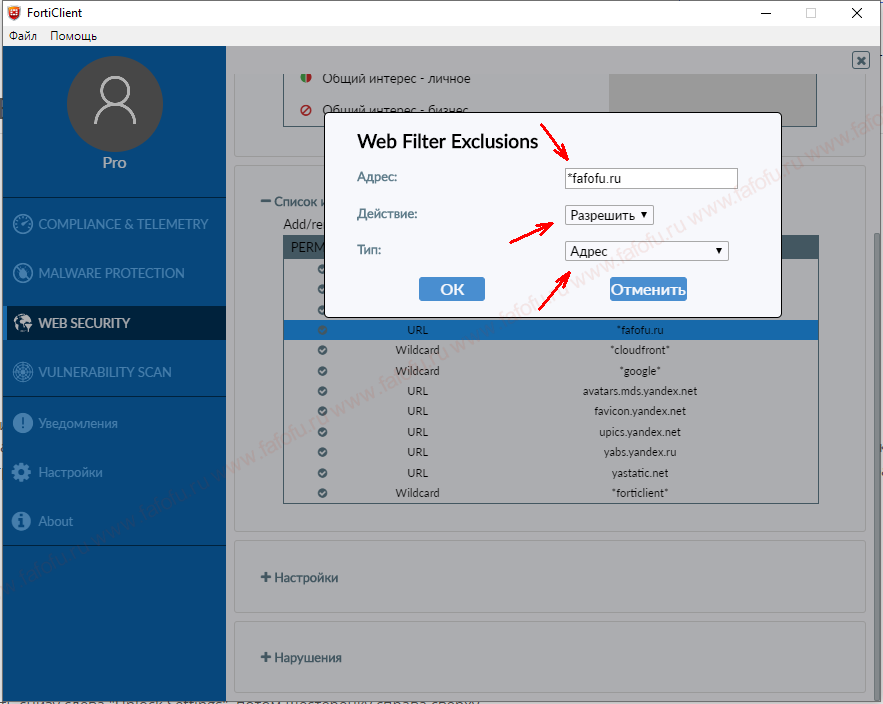Close the FortiClient window
Image resolution: width=883 pixels, height=704 pixels.
[857, 13]
